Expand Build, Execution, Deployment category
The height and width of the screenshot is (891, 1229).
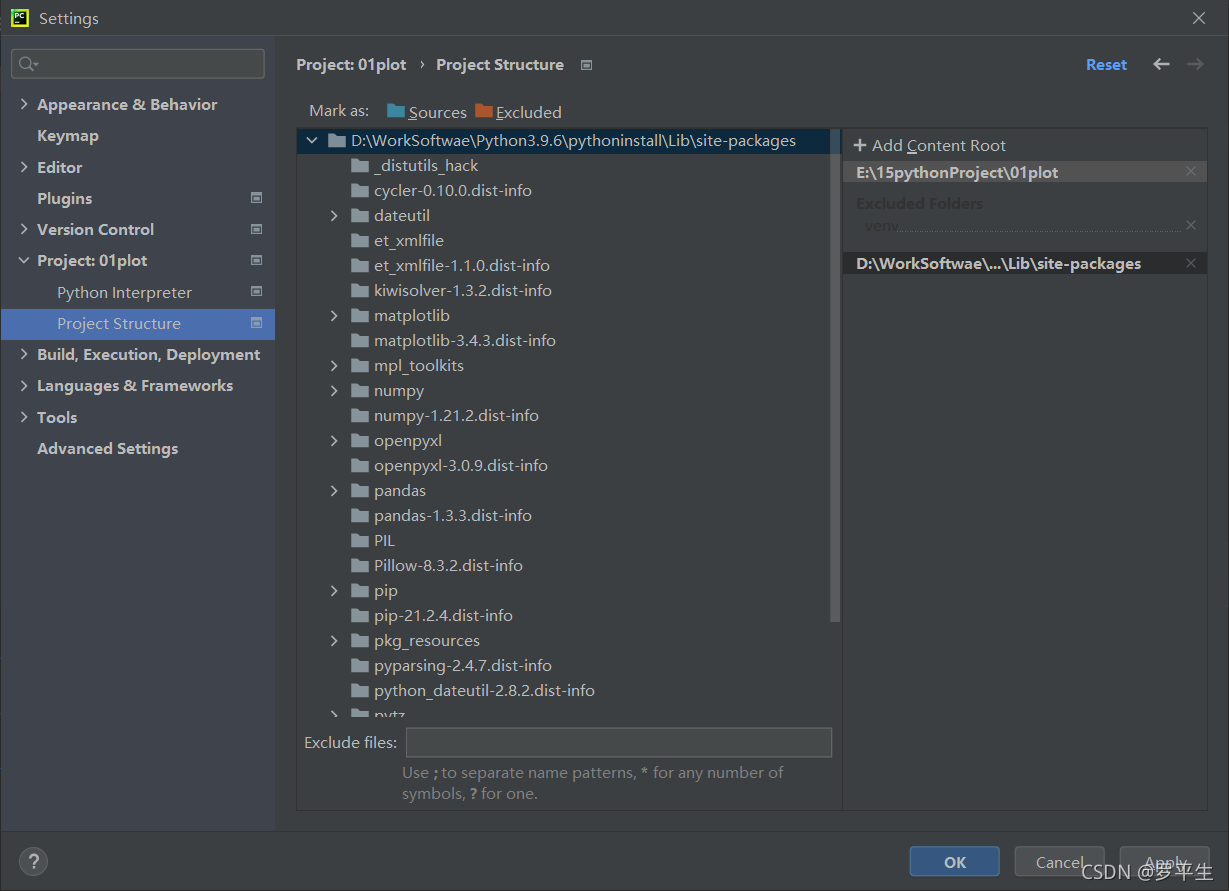[x=24, y=354]
